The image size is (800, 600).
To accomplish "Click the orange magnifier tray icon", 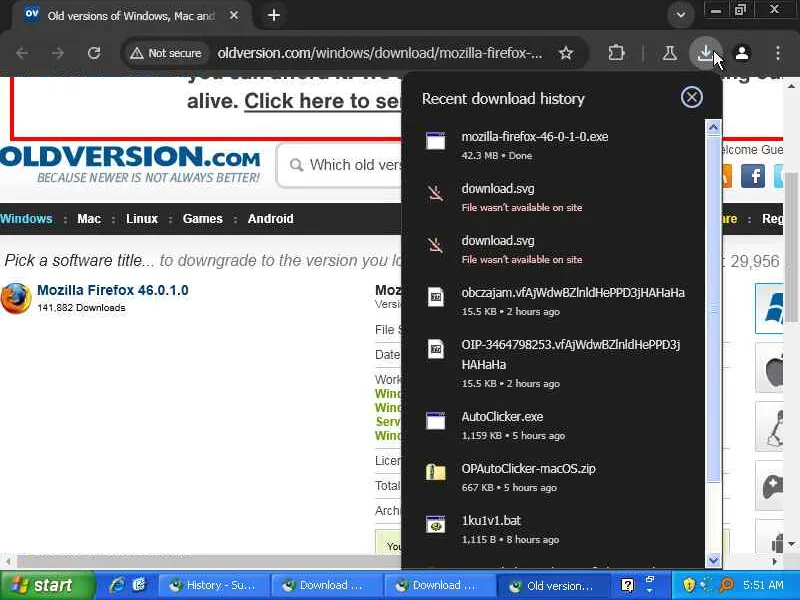I will (726, 585).
